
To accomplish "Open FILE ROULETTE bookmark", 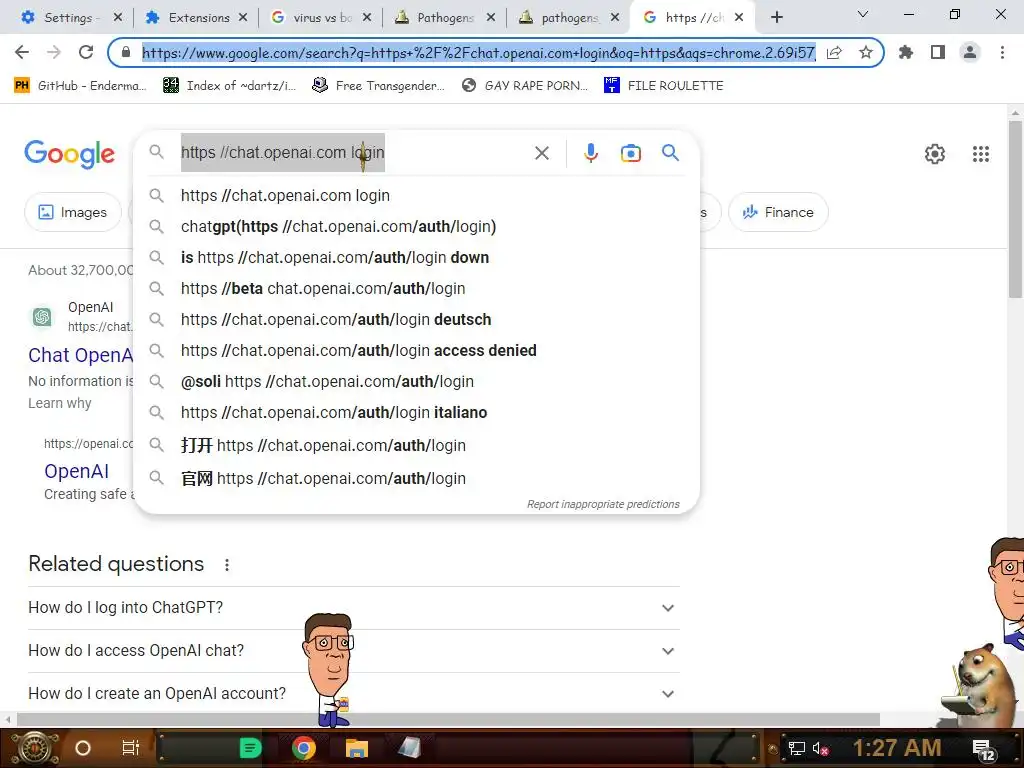I will click(664, 86).
